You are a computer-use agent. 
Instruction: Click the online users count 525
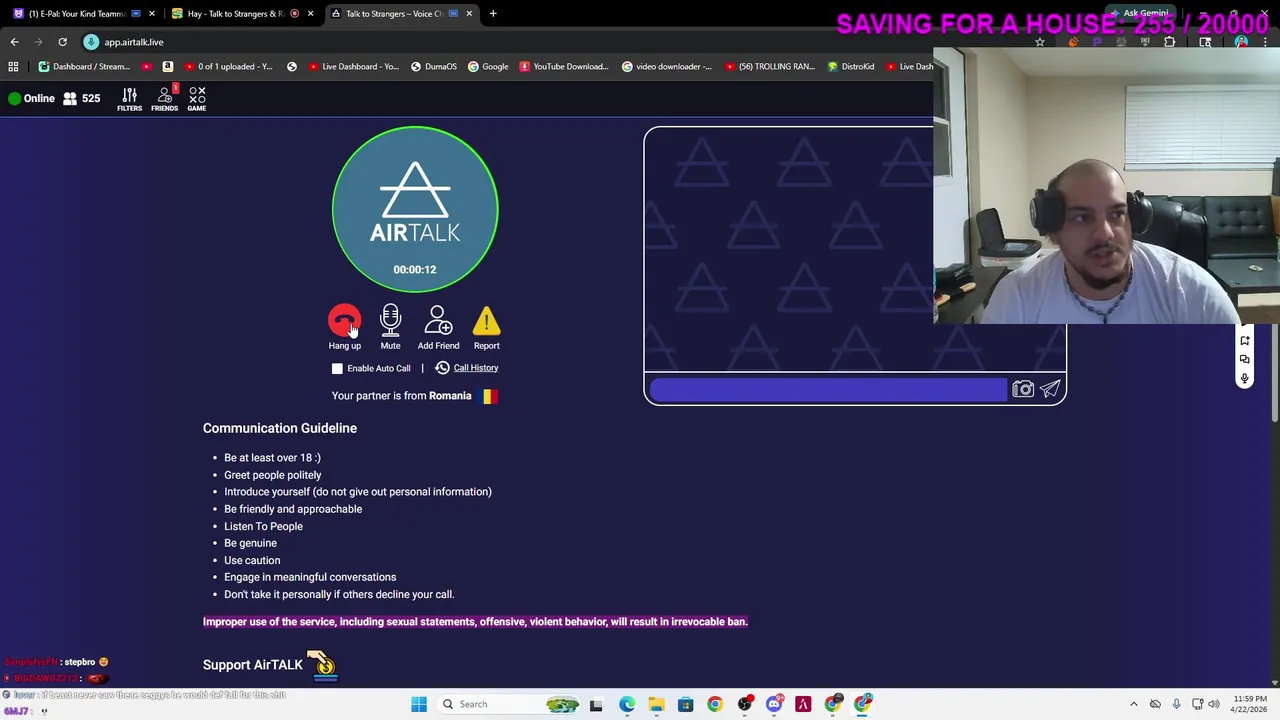click(x=82, y=98)
